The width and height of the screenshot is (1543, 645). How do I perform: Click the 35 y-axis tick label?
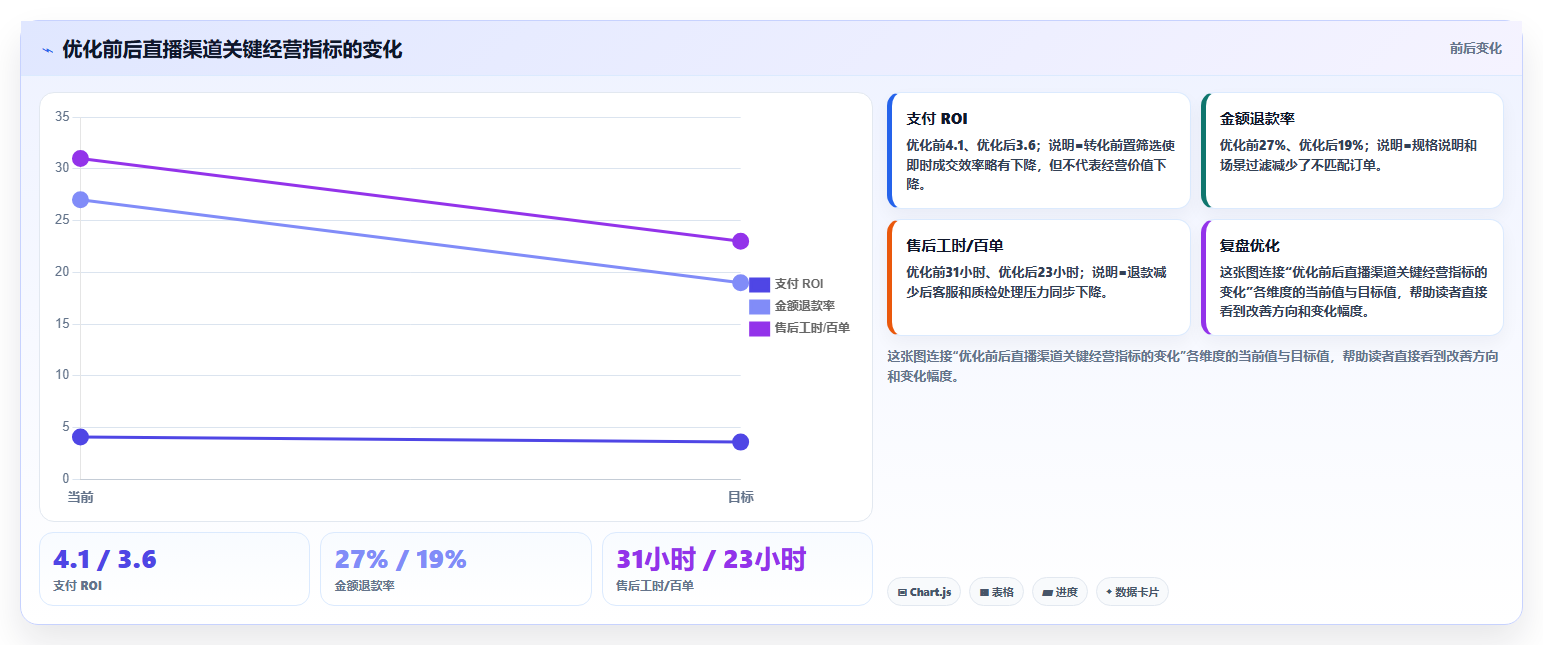[x=62, y=117]
